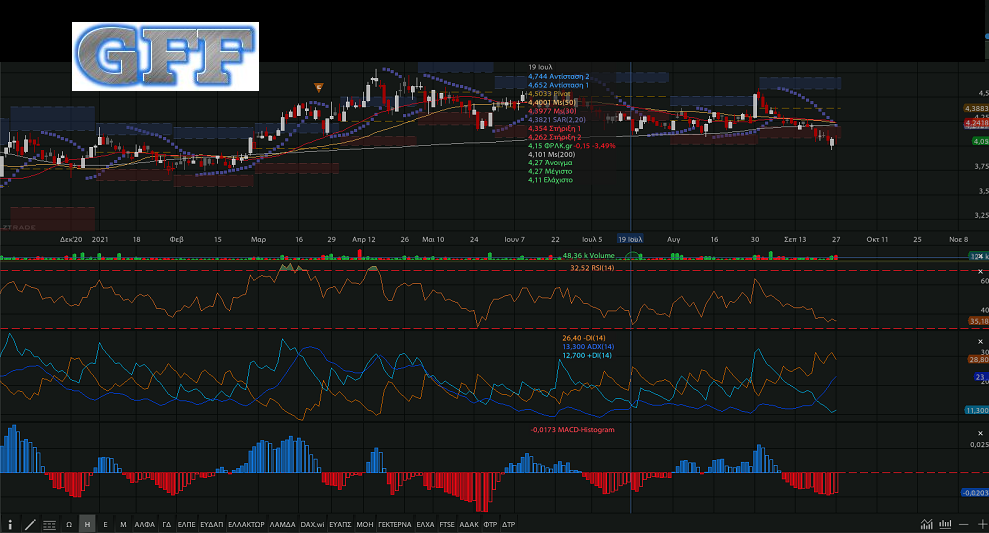This screenshot has width=989, height=533.
Task: Select the 4,11 Ελάχιστο label
Action: (x=550, y=180)
